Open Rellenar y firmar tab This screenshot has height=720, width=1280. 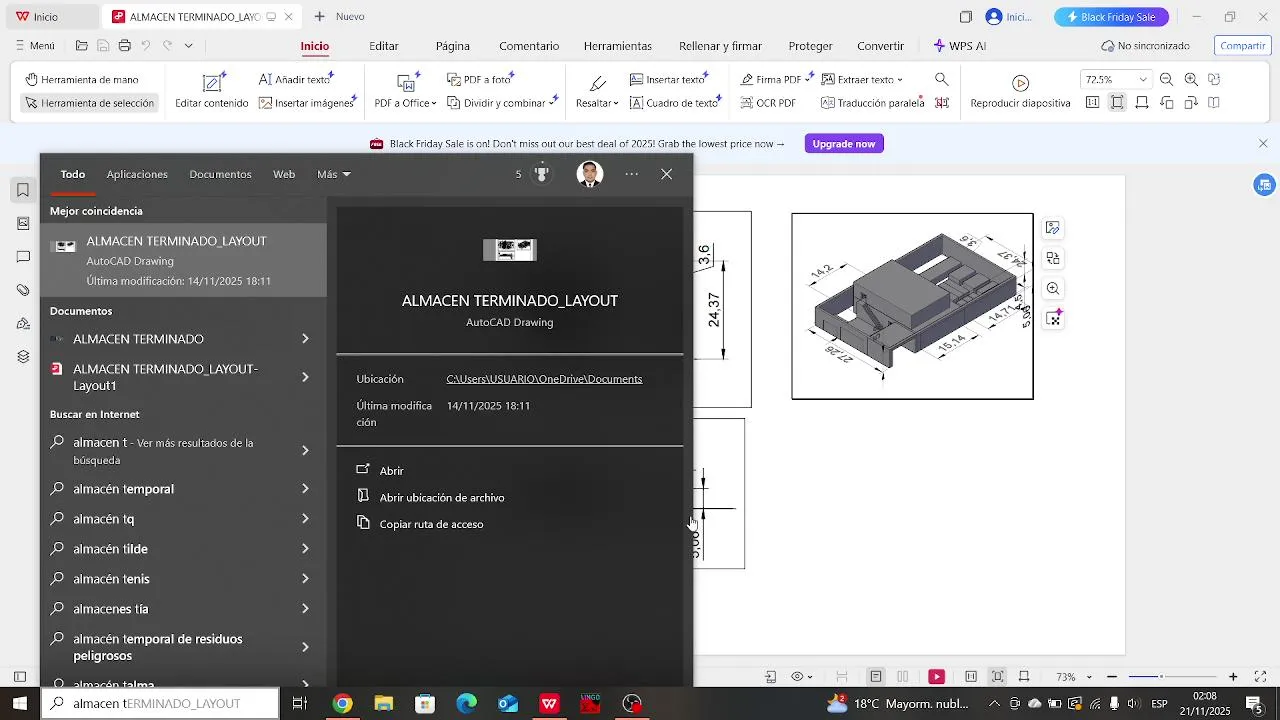tap(720, 46)
